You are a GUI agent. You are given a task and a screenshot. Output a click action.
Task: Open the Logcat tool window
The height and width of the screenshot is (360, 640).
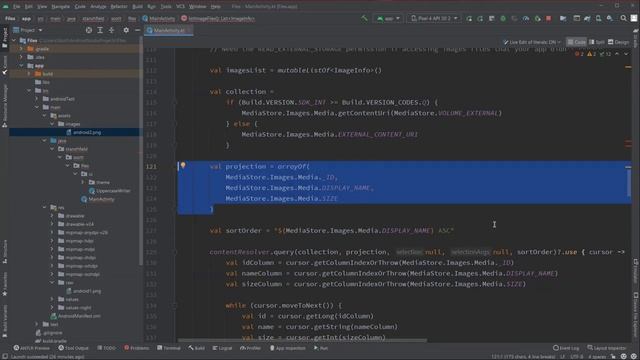click(x=222, y=348)
